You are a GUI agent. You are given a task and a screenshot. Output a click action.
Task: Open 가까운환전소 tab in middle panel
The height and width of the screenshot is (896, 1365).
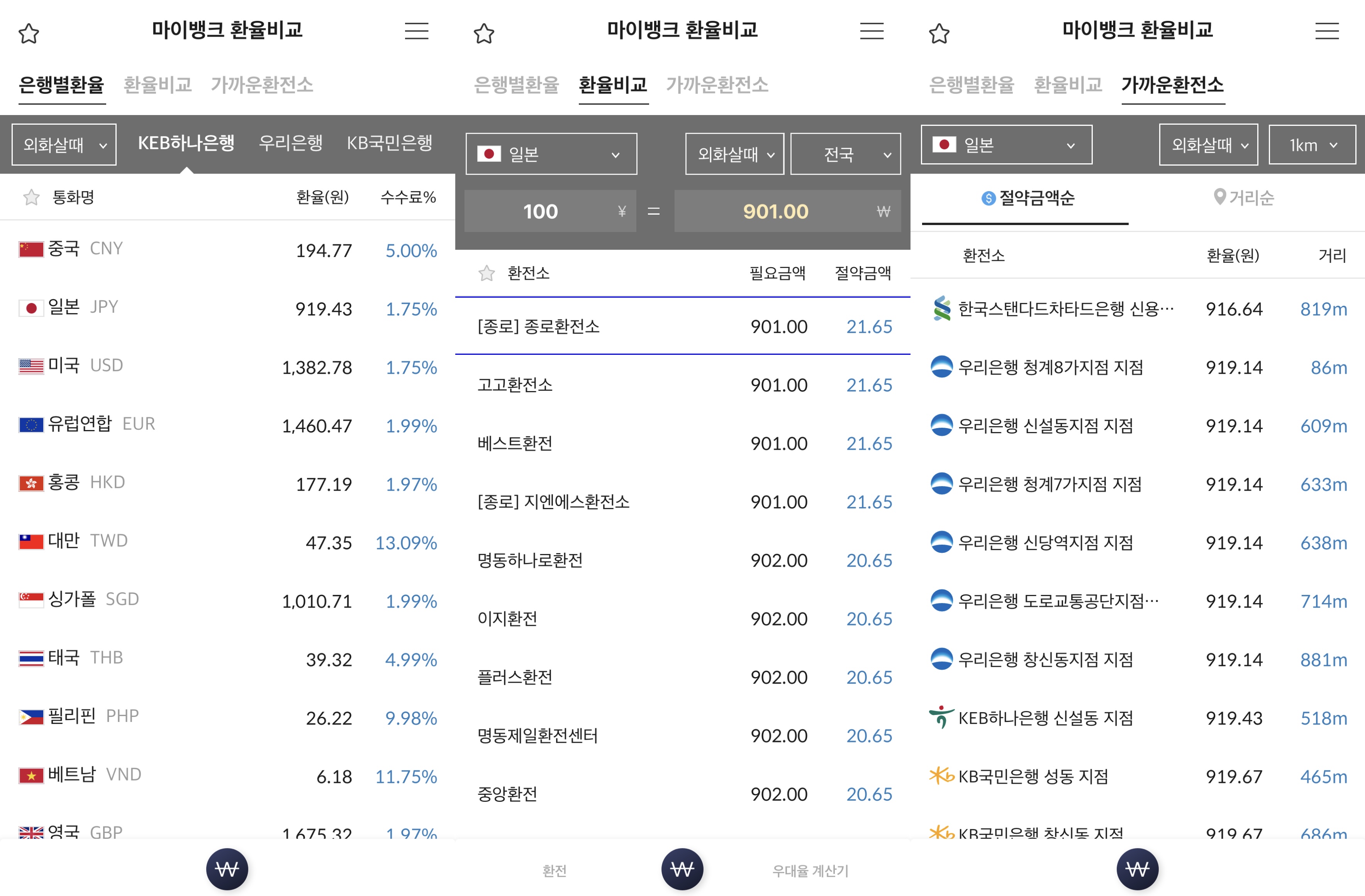(717, 85)
